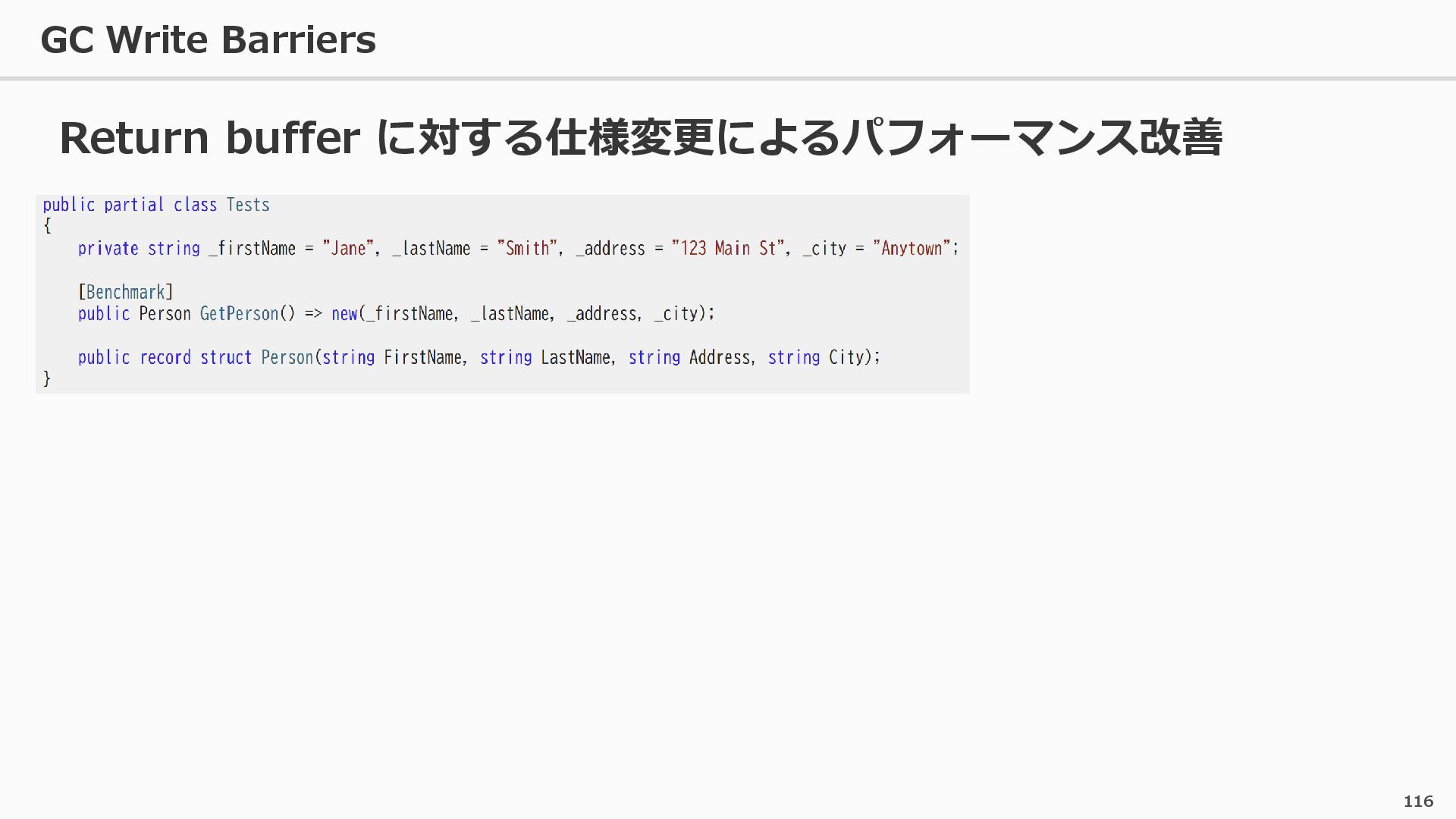Click the Tests class name in code

[x=248, y=205]
